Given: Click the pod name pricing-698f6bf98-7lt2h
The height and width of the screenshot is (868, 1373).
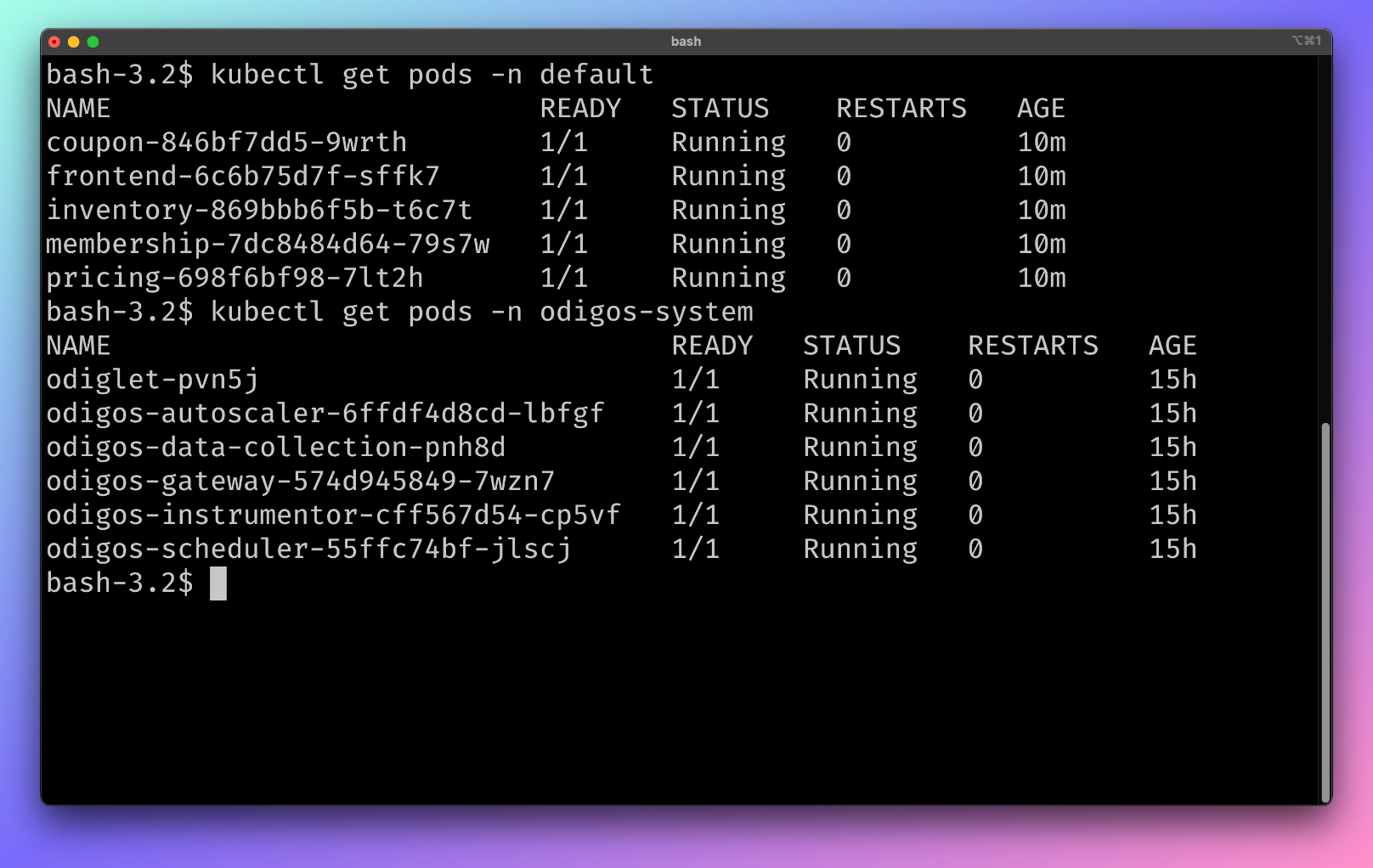Looking at the screenshot, I should 234,279.
